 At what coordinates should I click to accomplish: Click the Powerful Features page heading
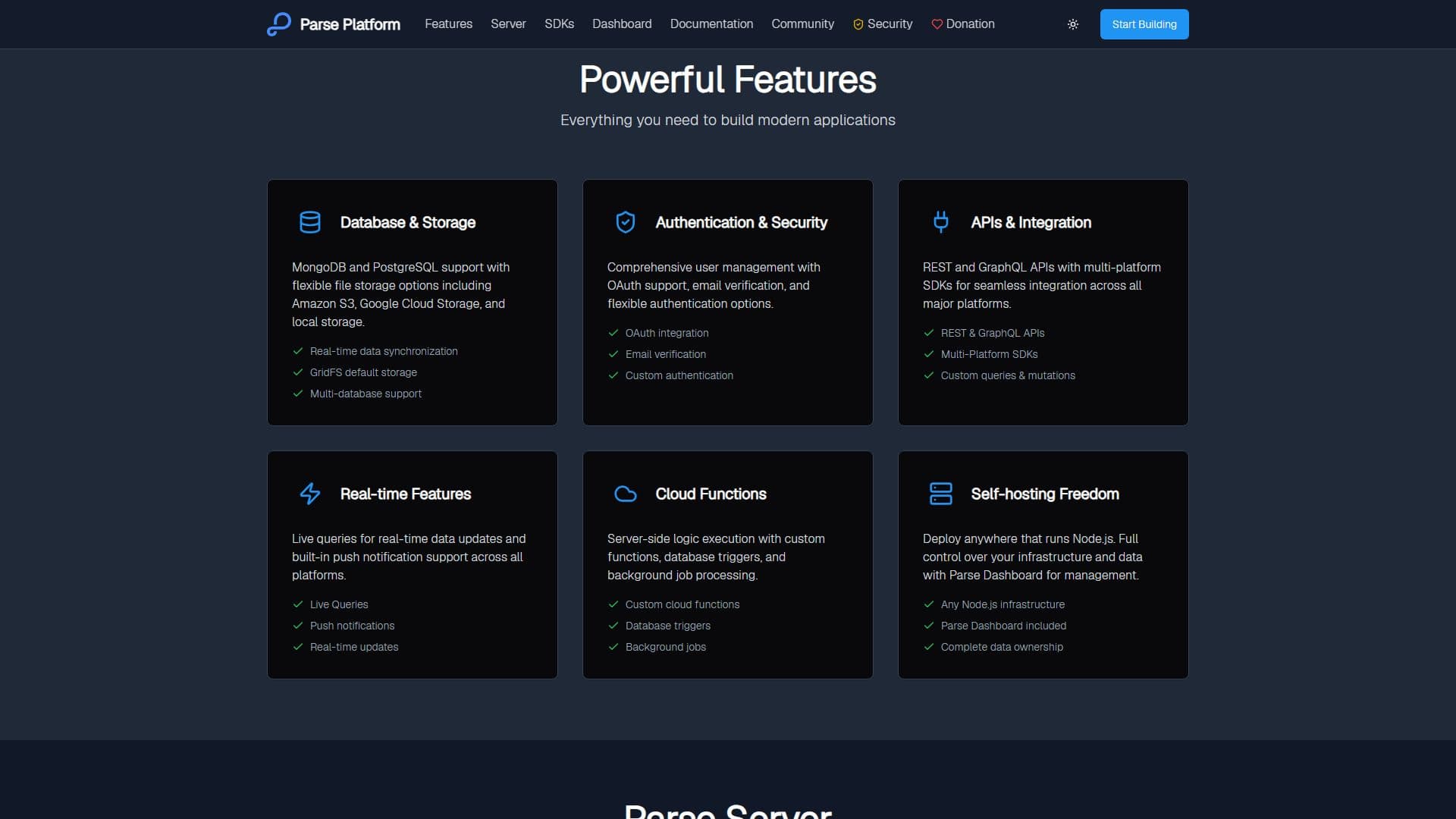[728, 80]
